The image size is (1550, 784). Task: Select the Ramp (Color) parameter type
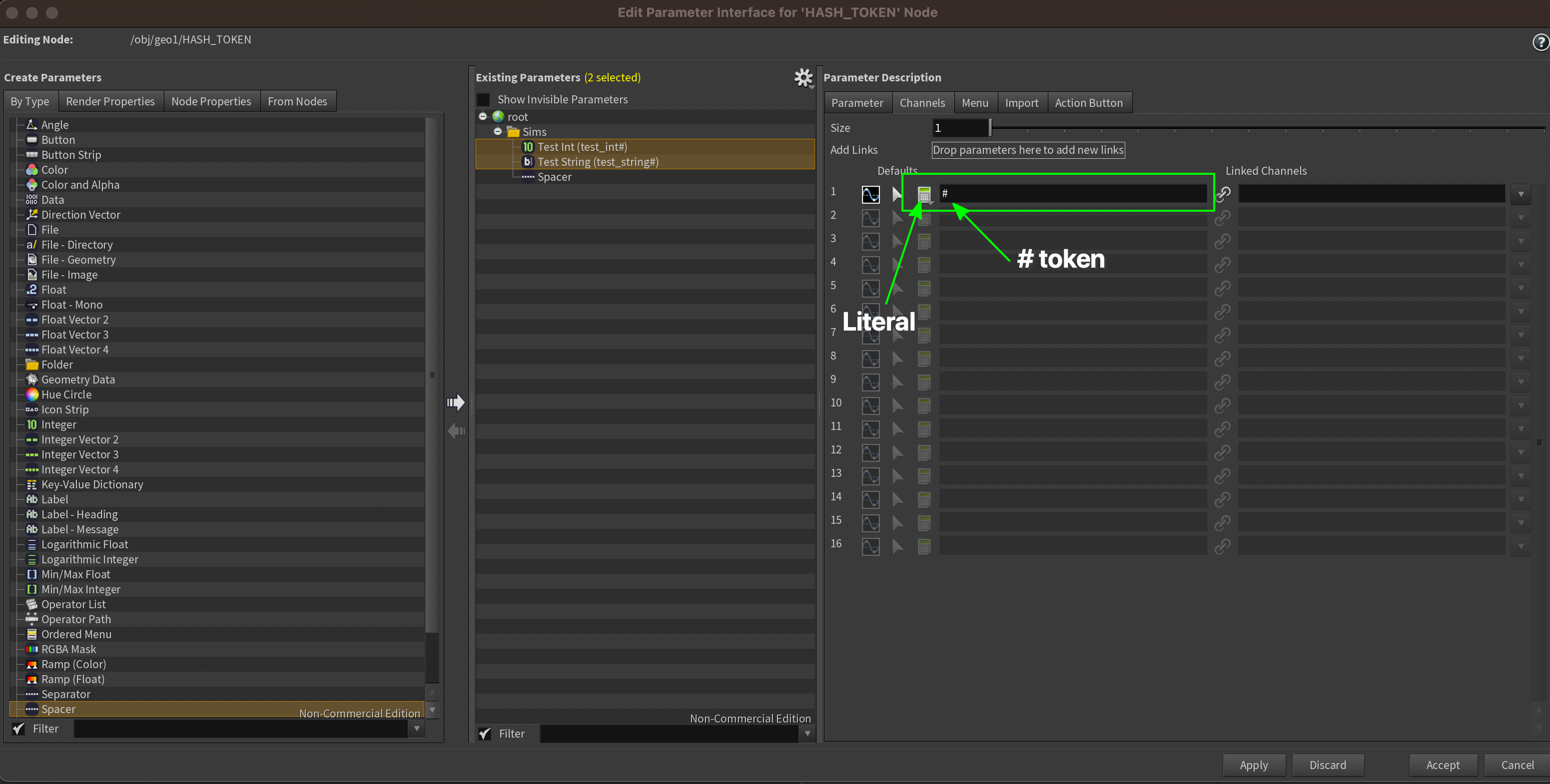pyautogui.click(x=73, y=664)
